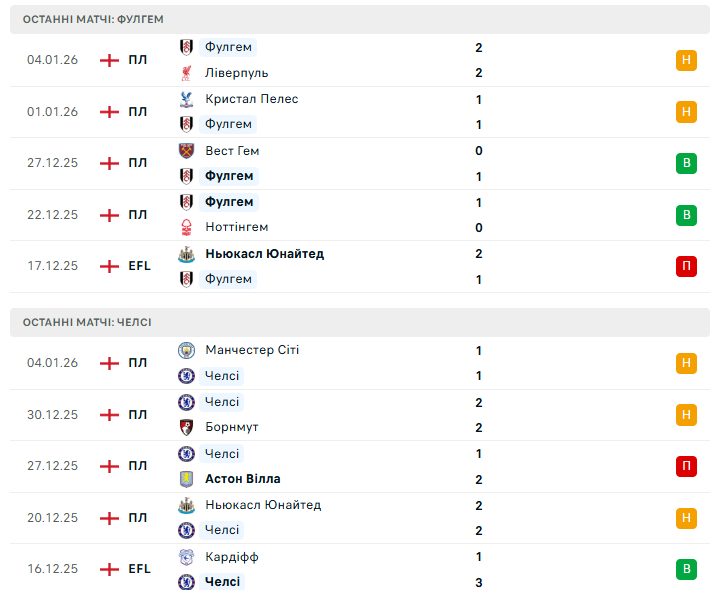Select the West Ham crest icon
Image resolution: width=719 pixels, height=597 pixels.
coord(186,151)
